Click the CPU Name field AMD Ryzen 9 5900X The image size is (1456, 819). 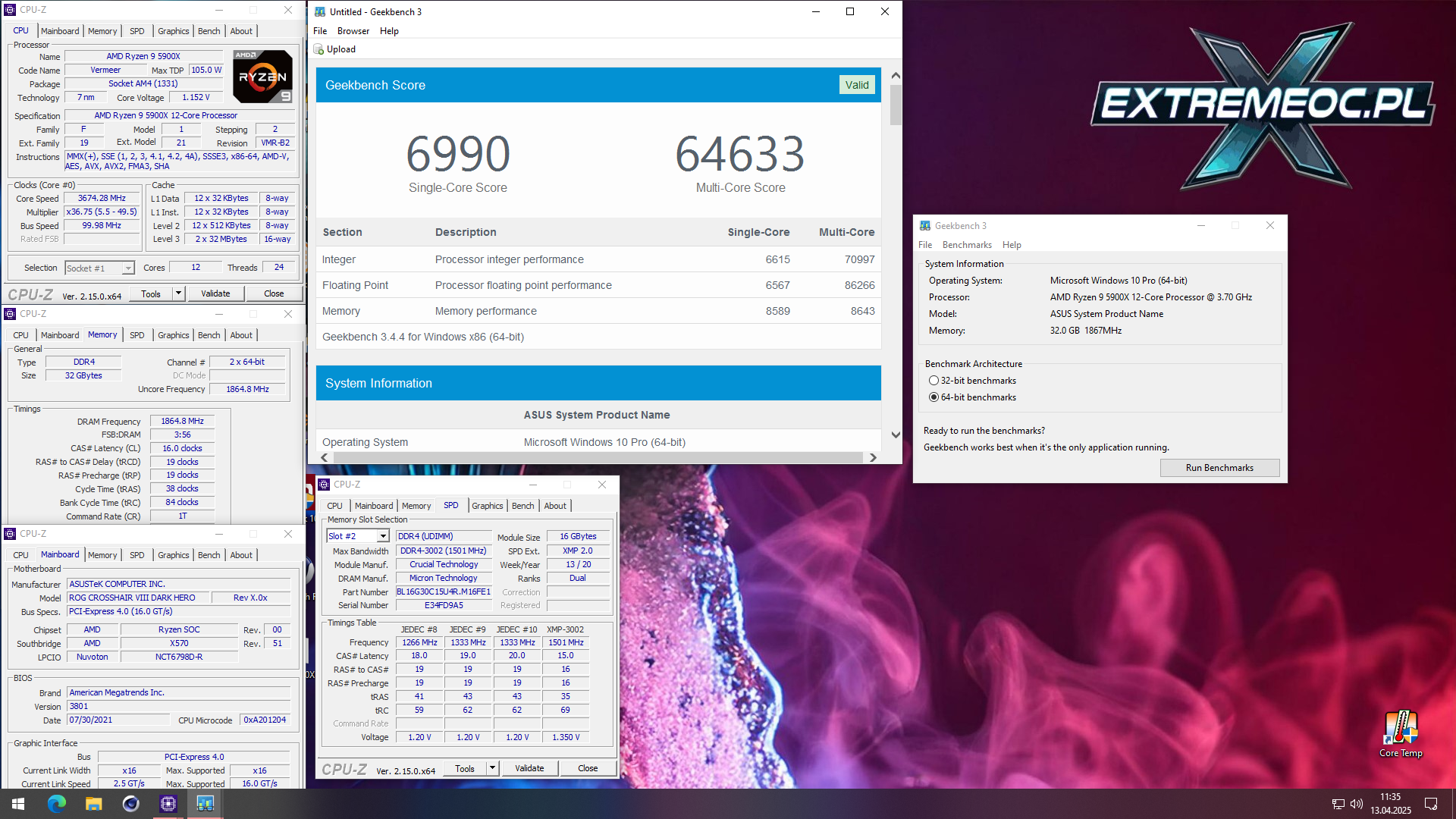click(143, 56)
